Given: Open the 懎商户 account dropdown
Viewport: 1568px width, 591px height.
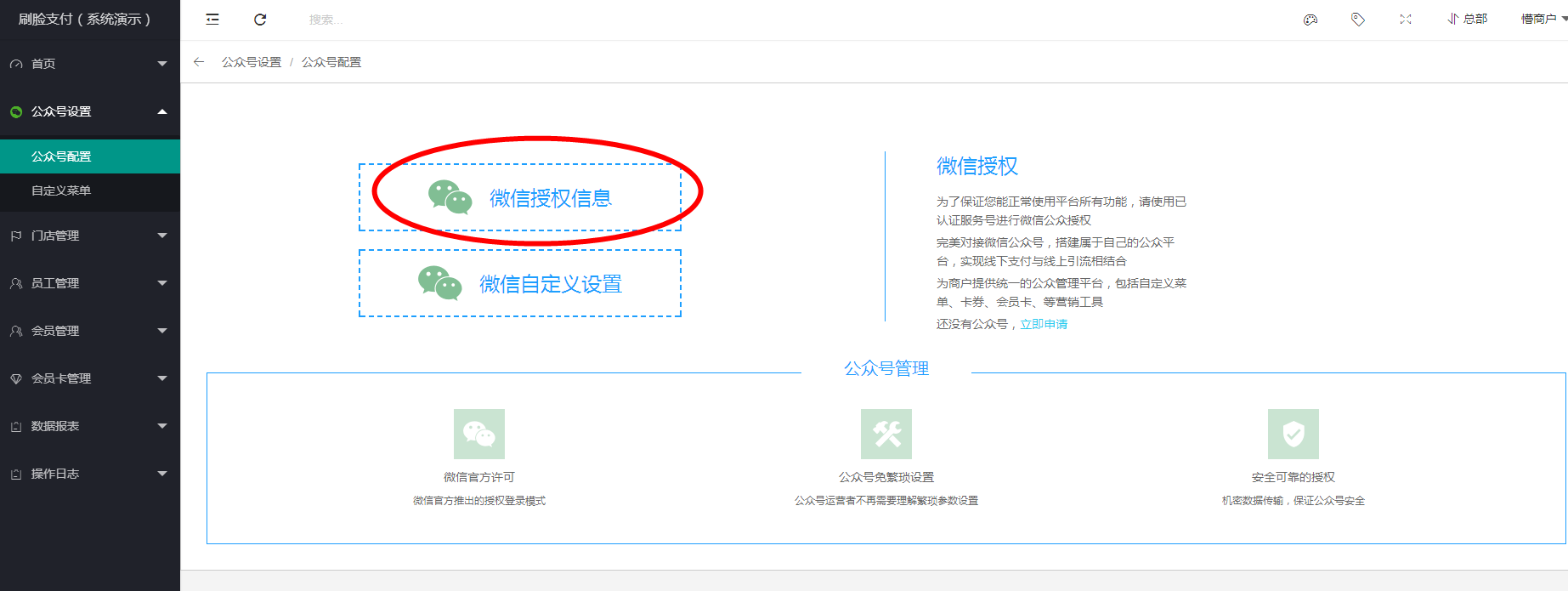Looking at the screenshot, I should click(1543, 19).
